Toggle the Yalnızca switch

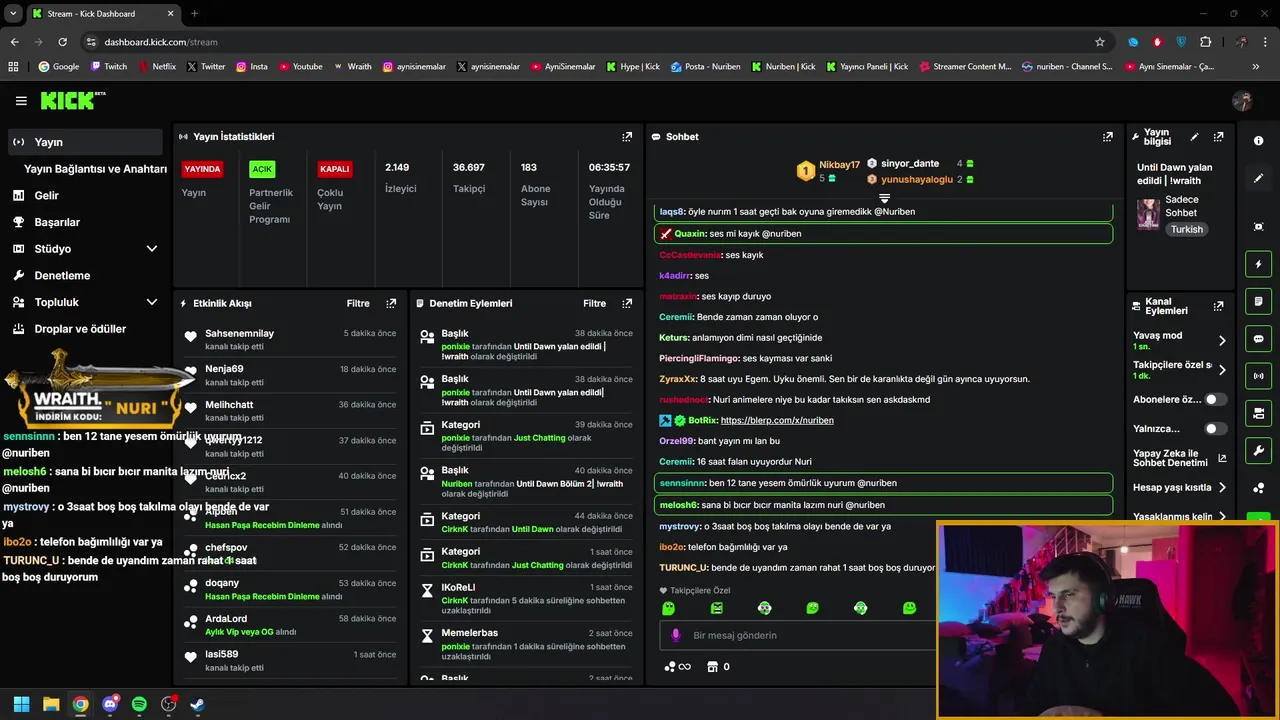point(1215,428)
